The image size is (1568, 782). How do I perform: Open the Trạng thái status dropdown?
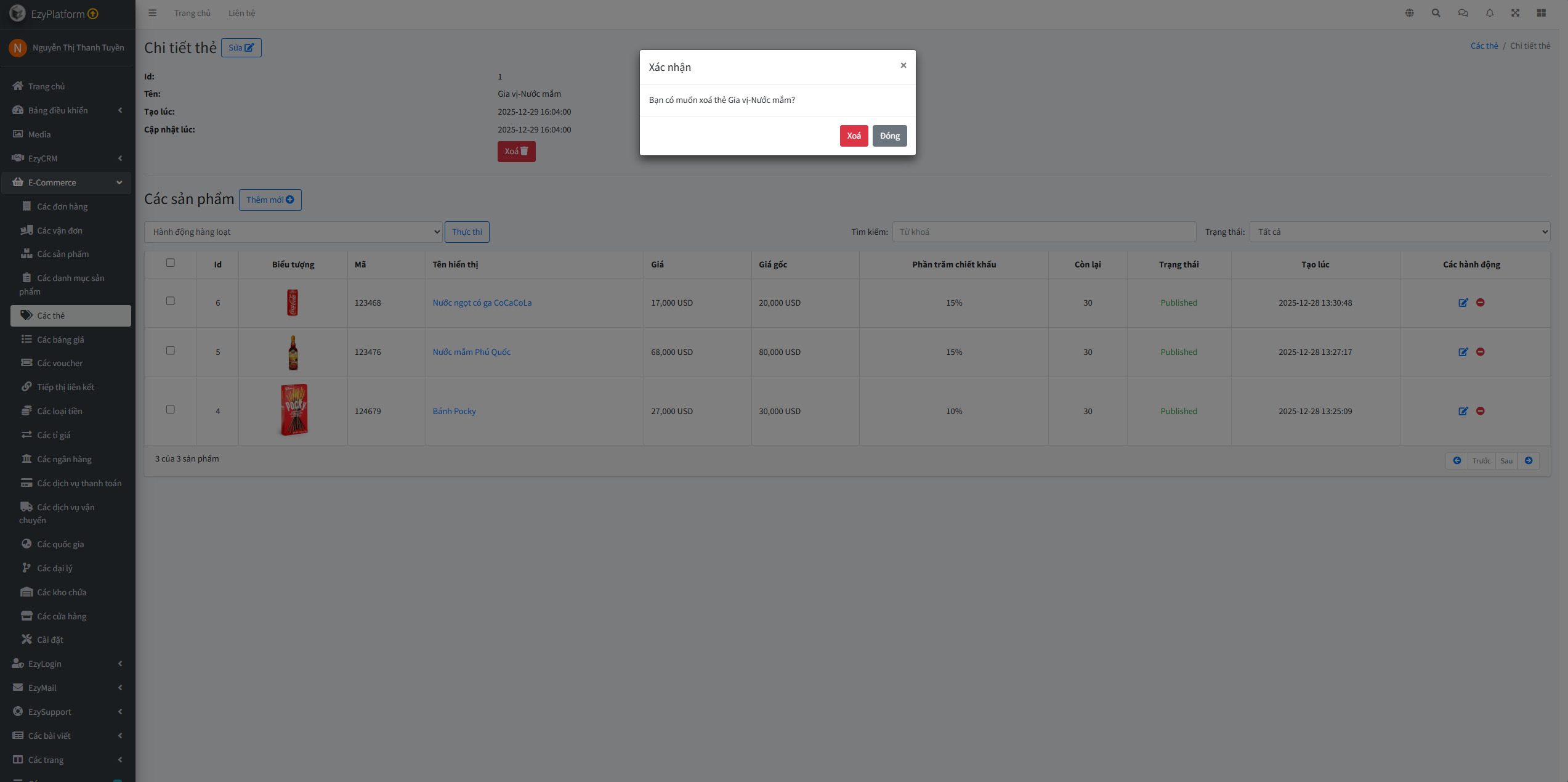tap(1399, 232)
